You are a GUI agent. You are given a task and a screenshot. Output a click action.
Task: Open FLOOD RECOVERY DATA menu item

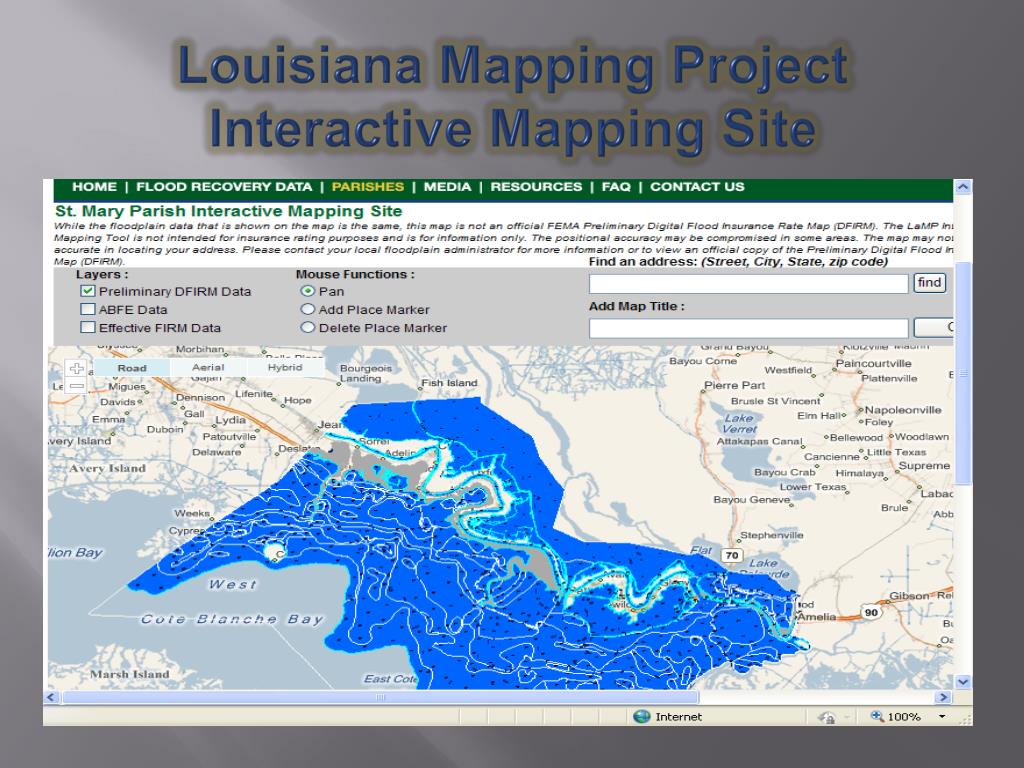coord(224,187)
